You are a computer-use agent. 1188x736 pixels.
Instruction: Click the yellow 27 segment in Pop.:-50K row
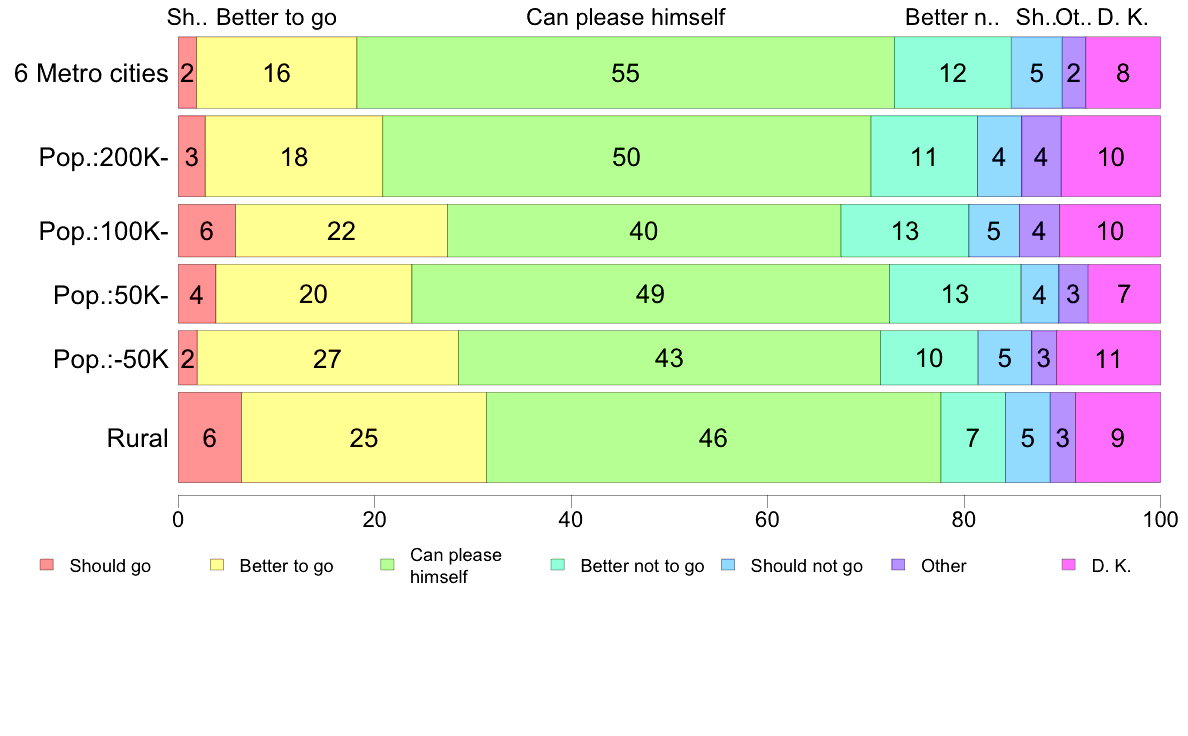[x=328, y=358]
